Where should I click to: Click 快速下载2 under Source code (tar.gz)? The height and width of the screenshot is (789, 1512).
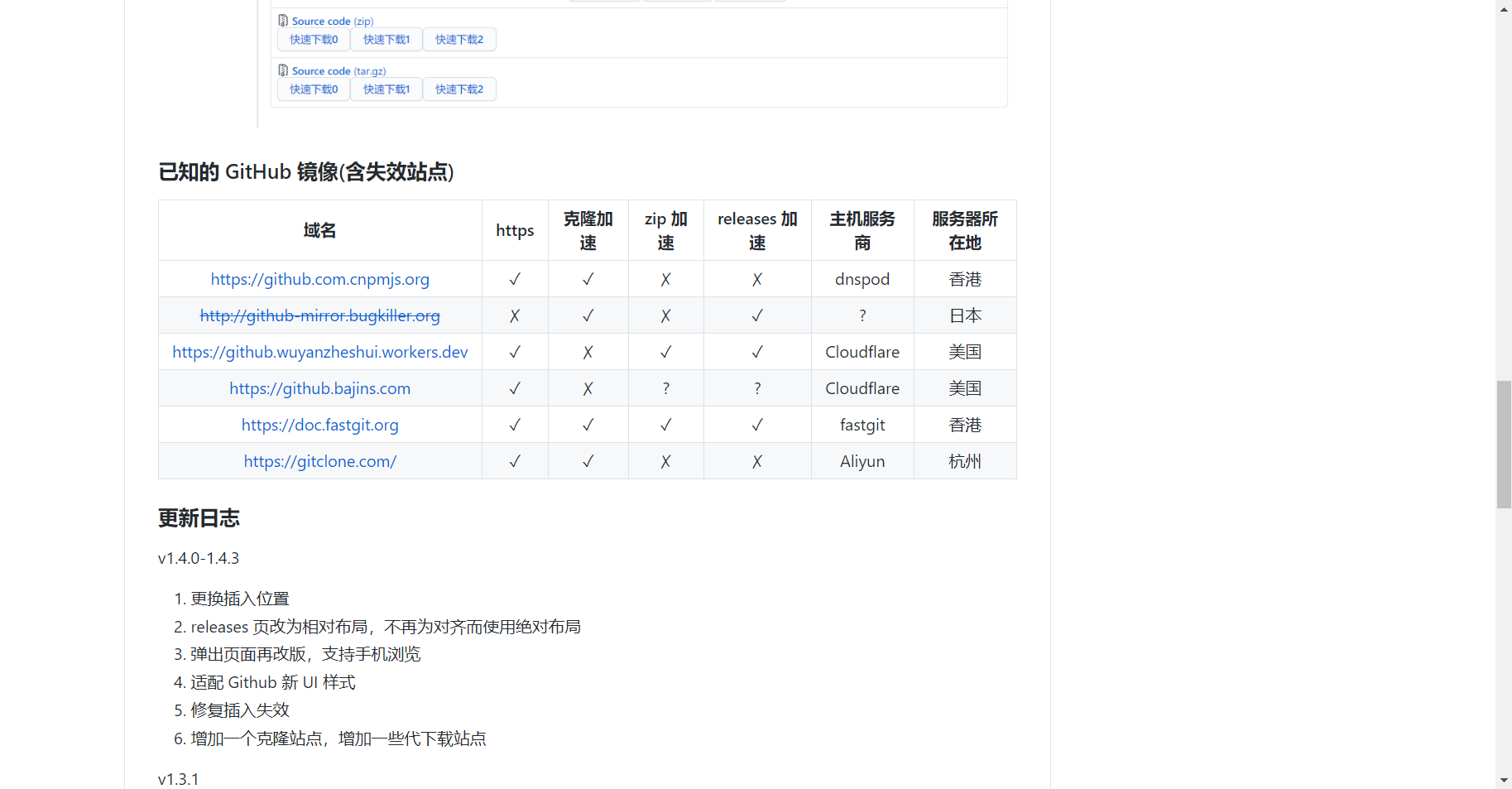pyautogui.click(x=459, y=89)
